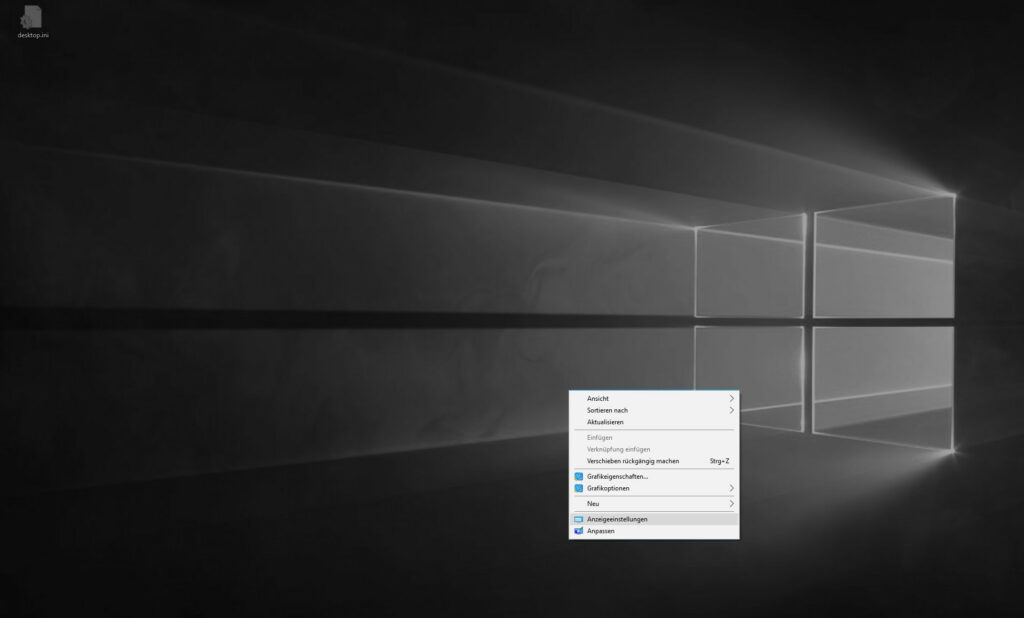
Task: Click the greyed-out Verknüpfung einfügen entry
Action: (x=654, y=449)
